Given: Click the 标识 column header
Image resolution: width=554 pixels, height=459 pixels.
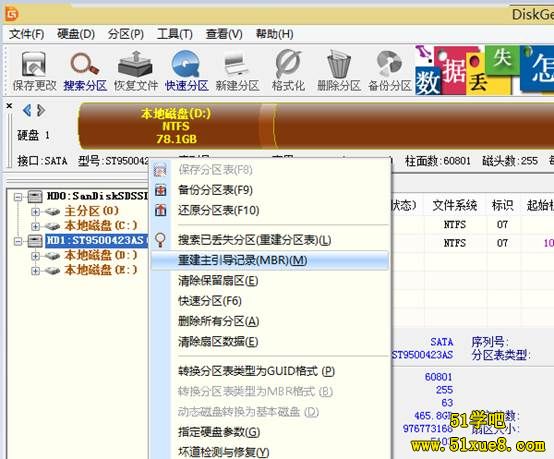Looking at the screenshot, I should click(502, 205).
